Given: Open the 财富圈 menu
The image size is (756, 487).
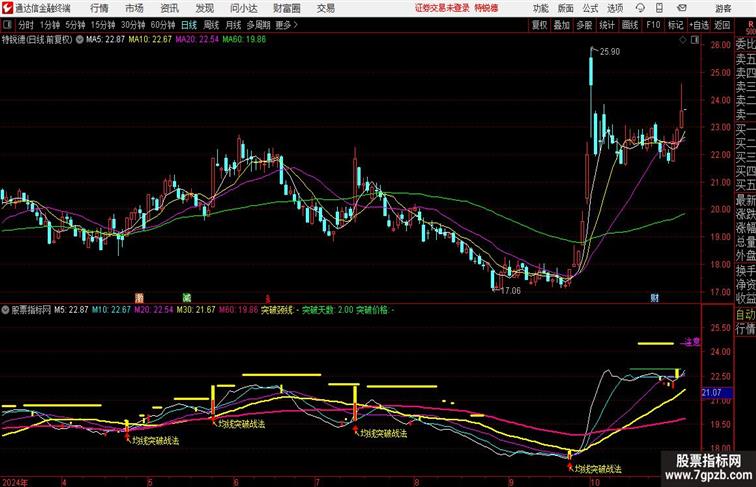Looking at the screenshot, I should (x=287, y=8).
